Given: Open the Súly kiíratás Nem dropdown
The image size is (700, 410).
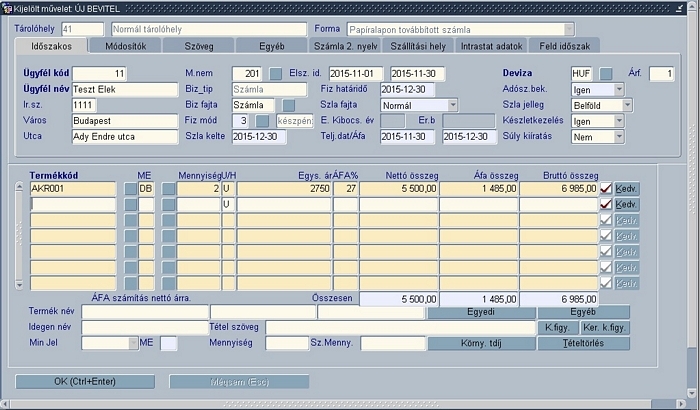Looking at the screenshot, I should (619, 137).
